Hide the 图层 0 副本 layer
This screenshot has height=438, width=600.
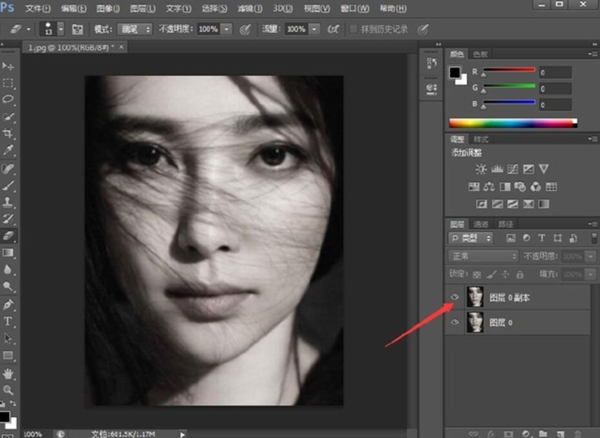tap(455, 297)
